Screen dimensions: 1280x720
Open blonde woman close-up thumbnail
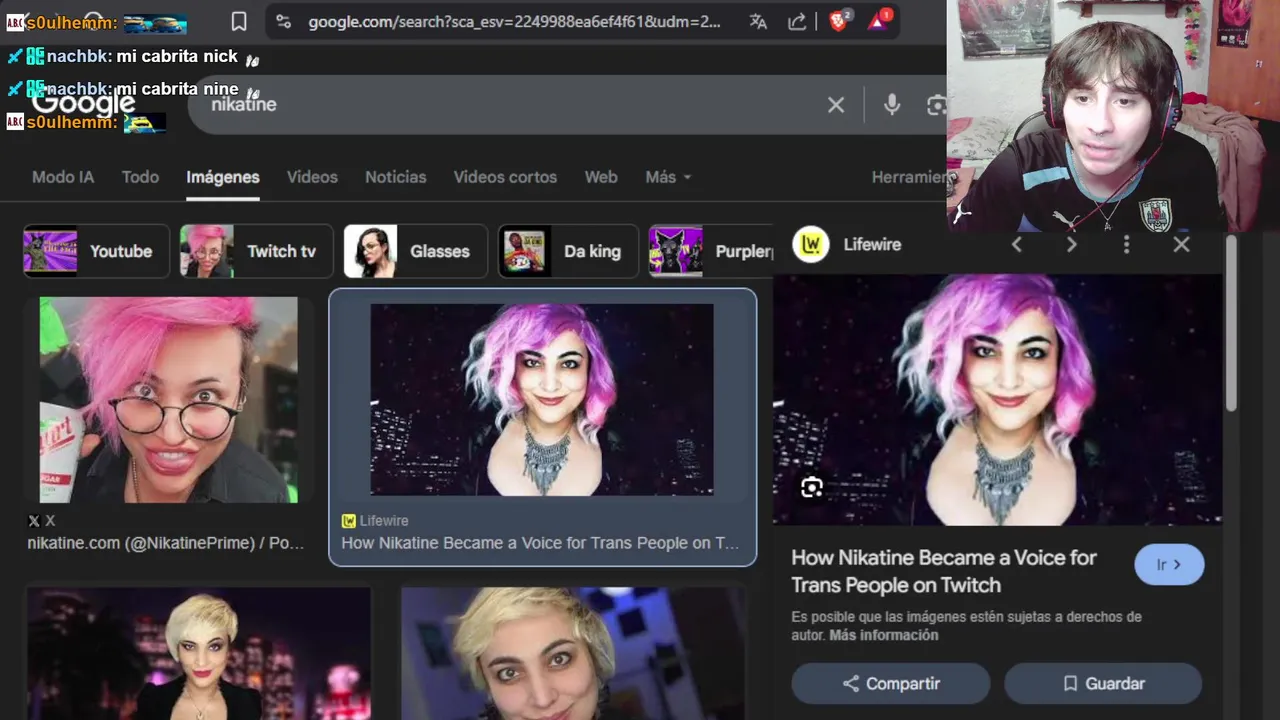tap(572, 653)
